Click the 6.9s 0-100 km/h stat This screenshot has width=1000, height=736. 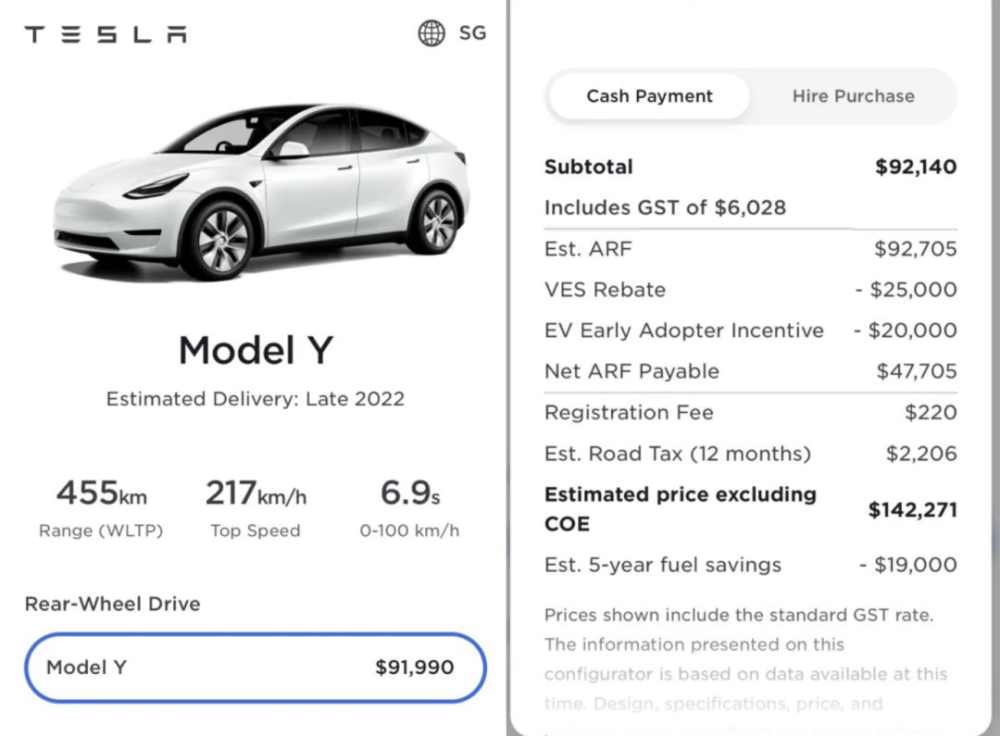coord(410,508)
